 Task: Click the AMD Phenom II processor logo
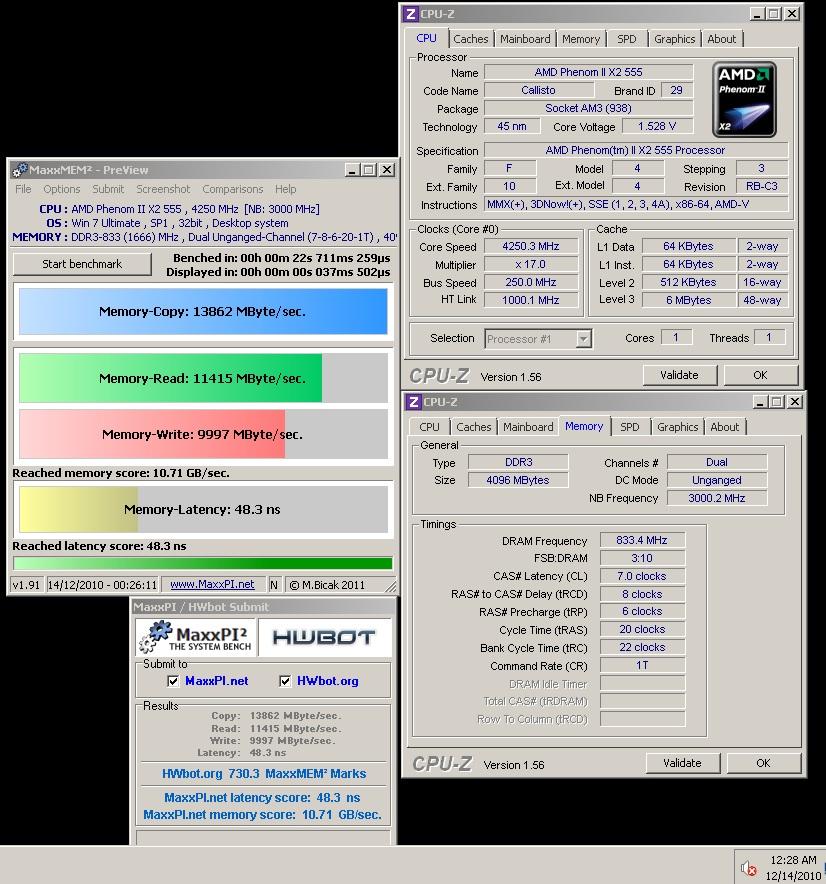click(744, 100)
